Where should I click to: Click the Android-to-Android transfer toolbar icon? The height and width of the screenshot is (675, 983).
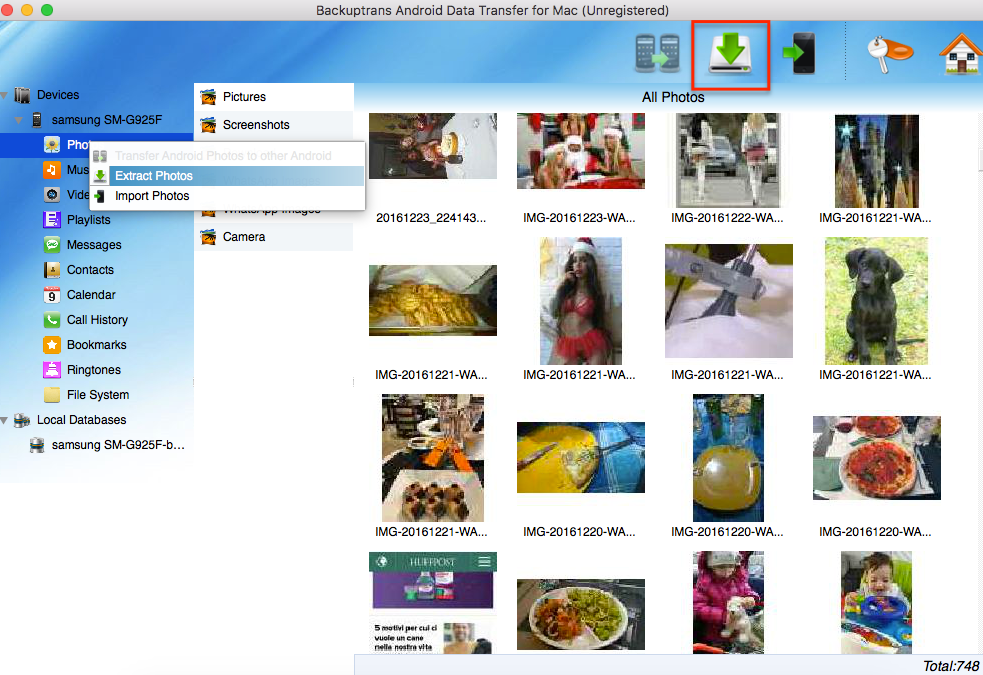point(657,53)
